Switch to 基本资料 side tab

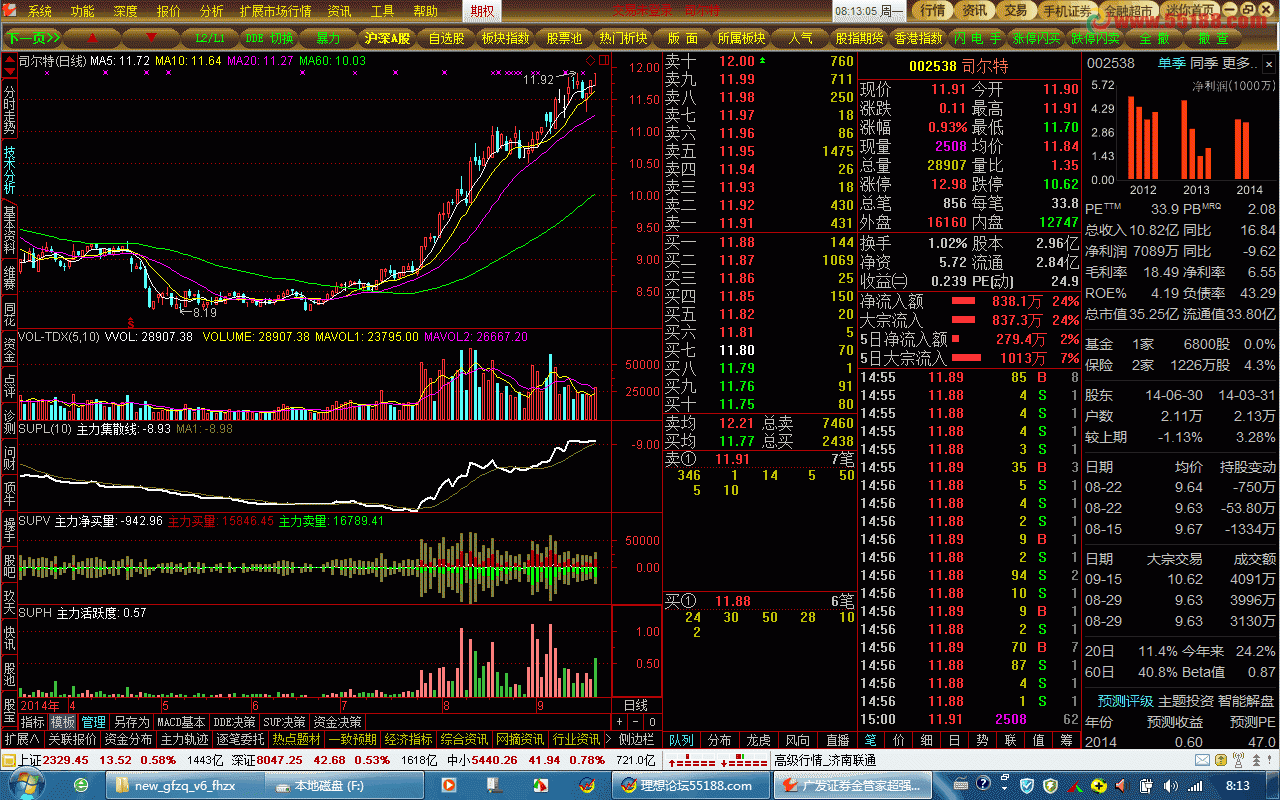click(9, 230)
